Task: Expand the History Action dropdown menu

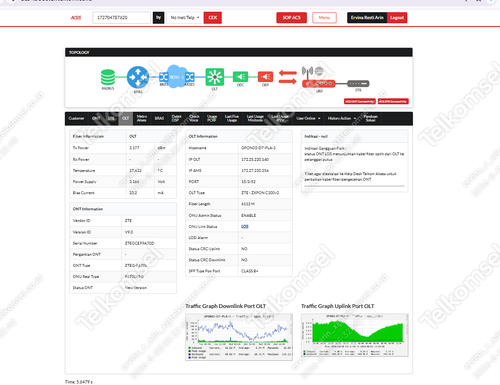Action: click(x=342, y=118)
